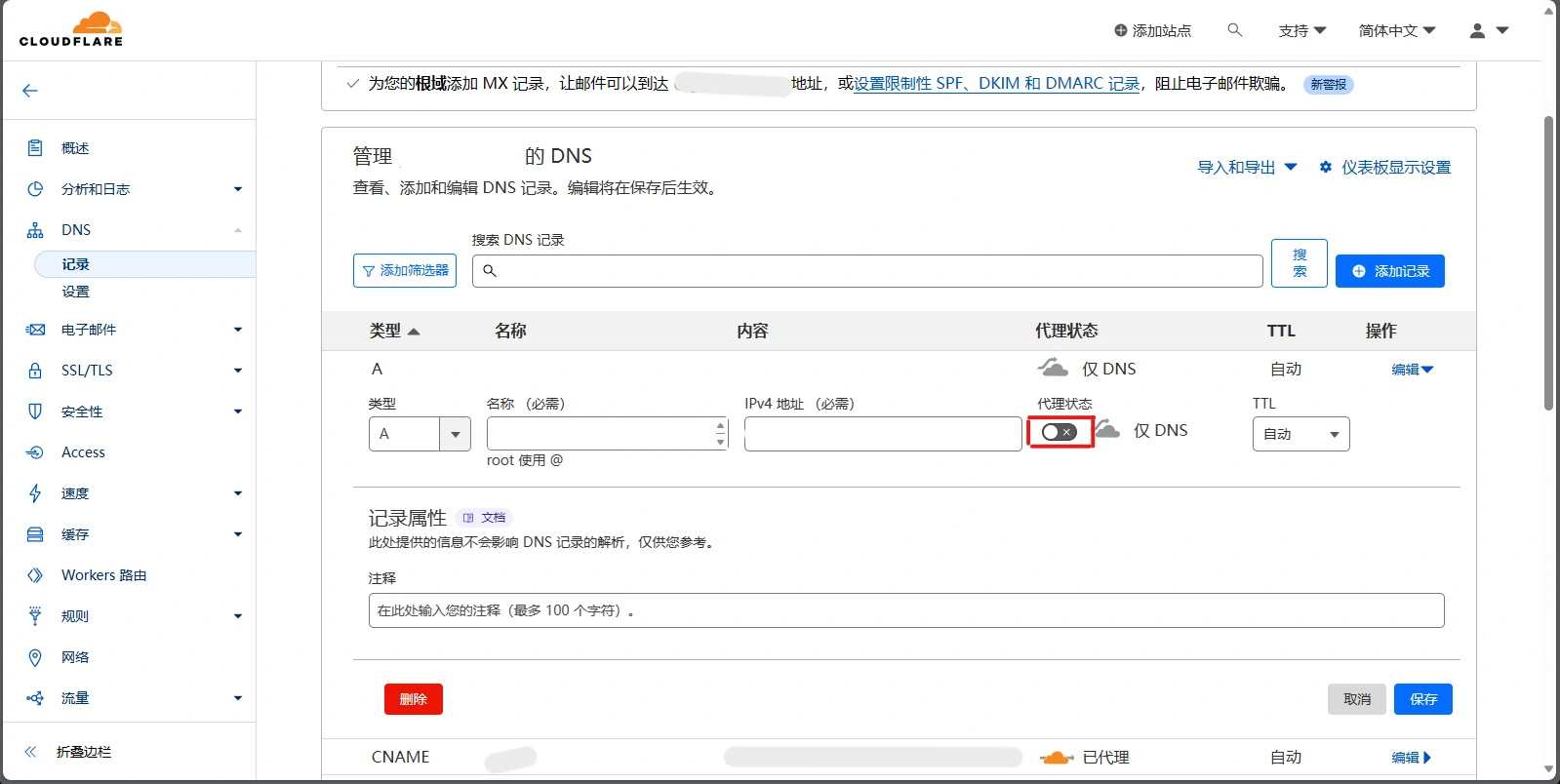The height and width of the screenshot is (784, 1560).
Task: Open the 支持 dropdown menu
Action: pos(1302,31)
